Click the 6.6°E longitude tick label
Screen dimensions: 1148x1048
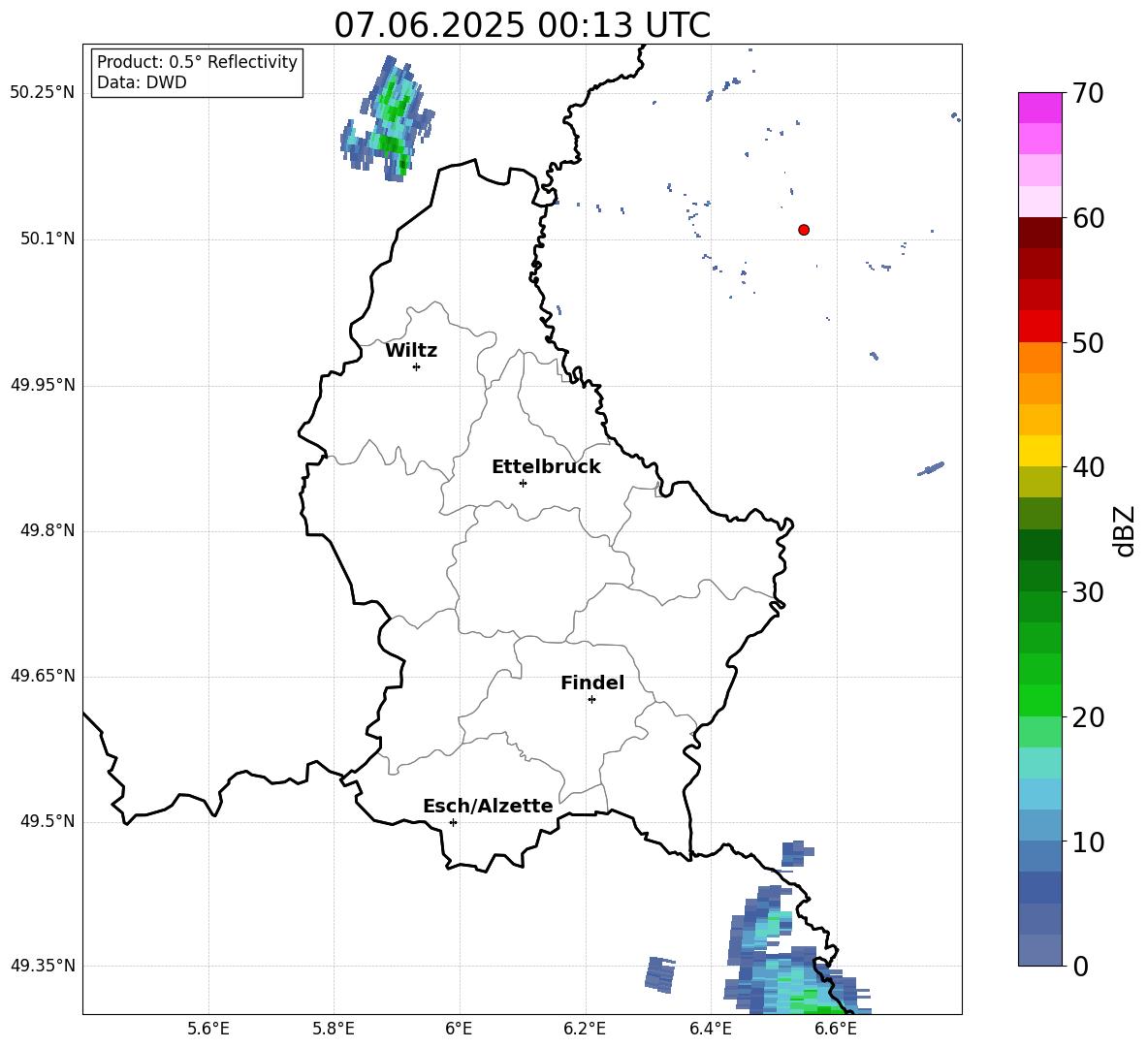pyautogui.click(x=836, y=1029)
